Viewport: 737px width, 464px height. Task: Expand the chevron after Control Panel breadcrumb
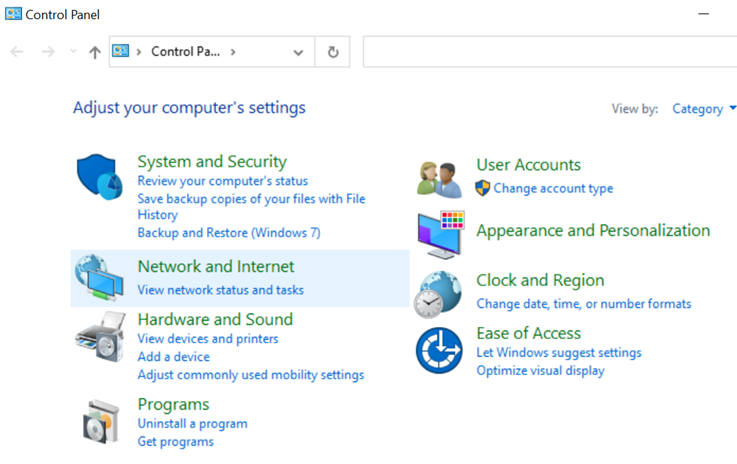tap(233, 52)
